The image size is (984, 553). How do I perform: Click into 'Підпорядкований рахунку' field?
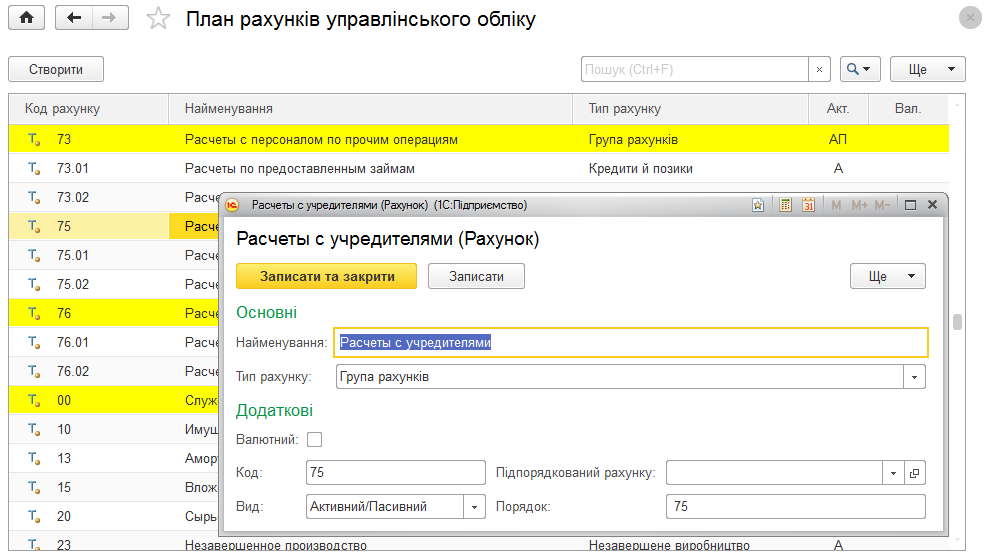[774, 473]
